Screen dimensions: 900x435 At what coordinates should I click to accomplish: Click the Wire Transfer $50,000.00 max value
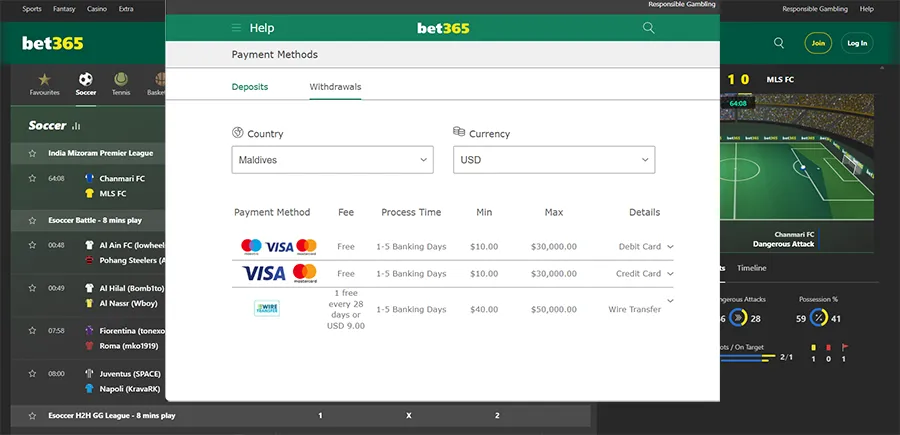coord(554,309)
